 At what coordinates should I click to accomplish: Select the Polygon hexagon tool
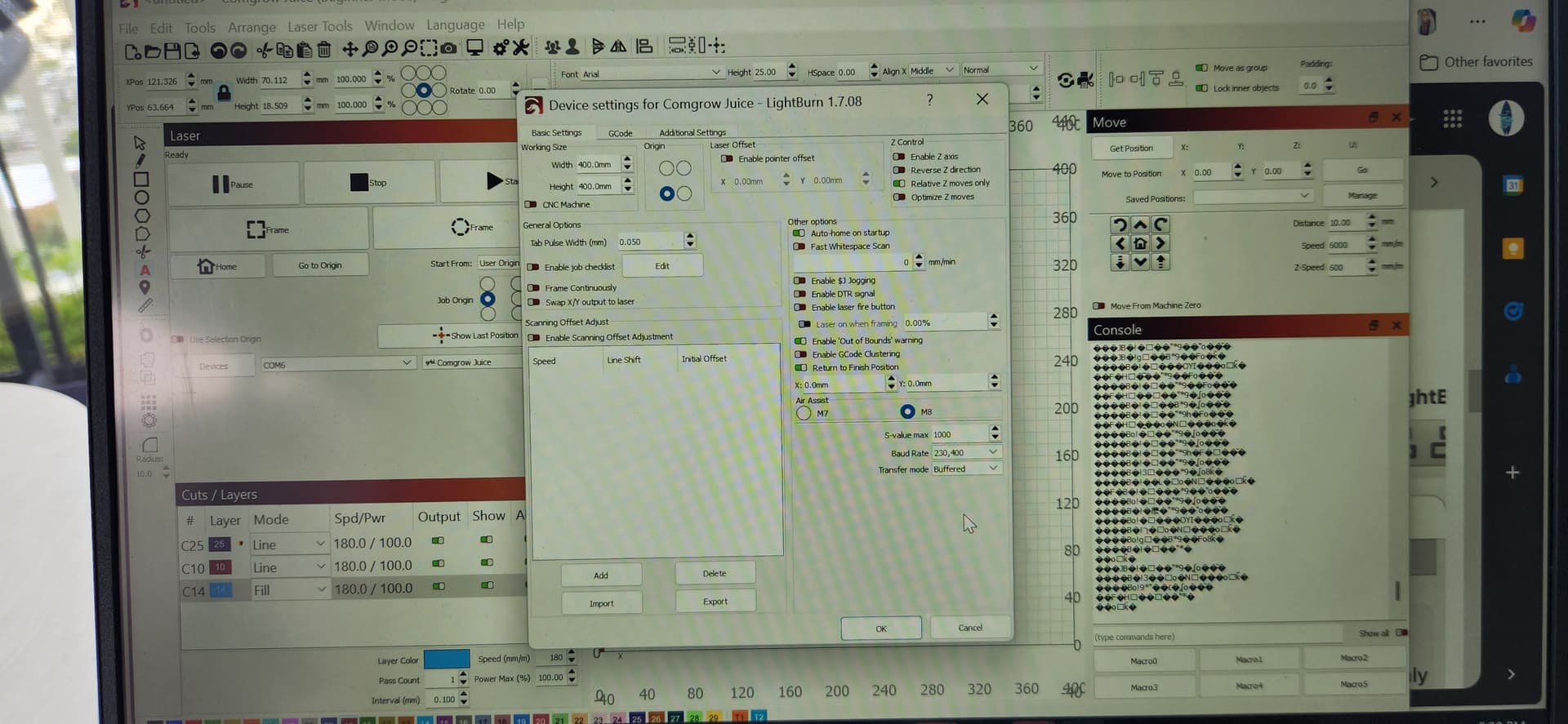(142, 215)
